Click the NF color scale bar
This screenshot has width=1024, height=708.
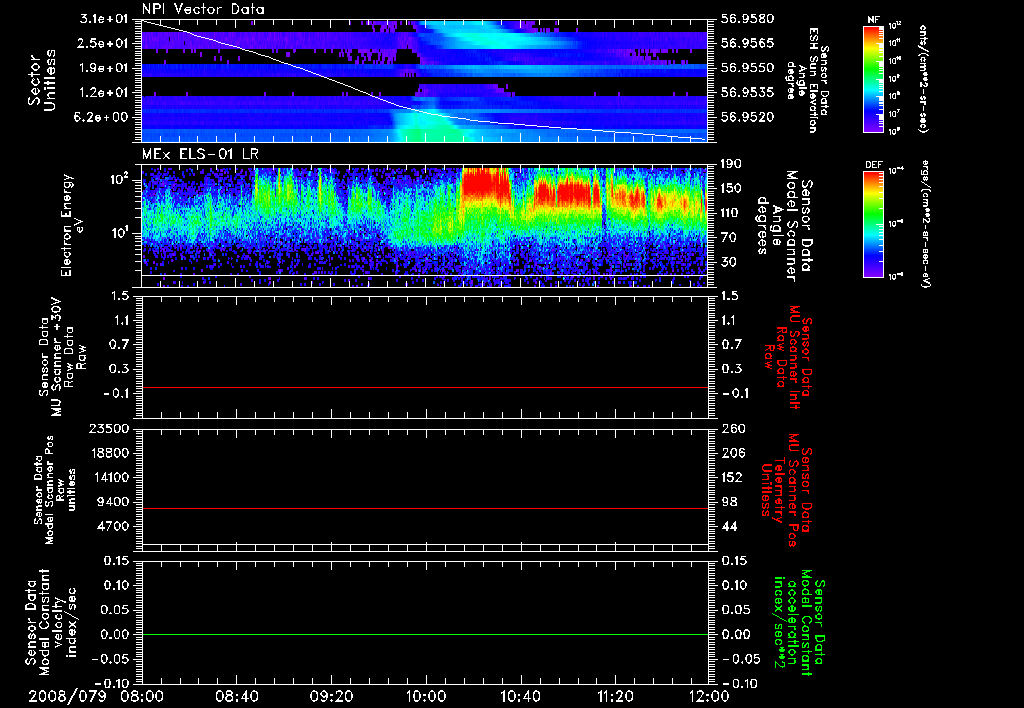tap(874, 78)
